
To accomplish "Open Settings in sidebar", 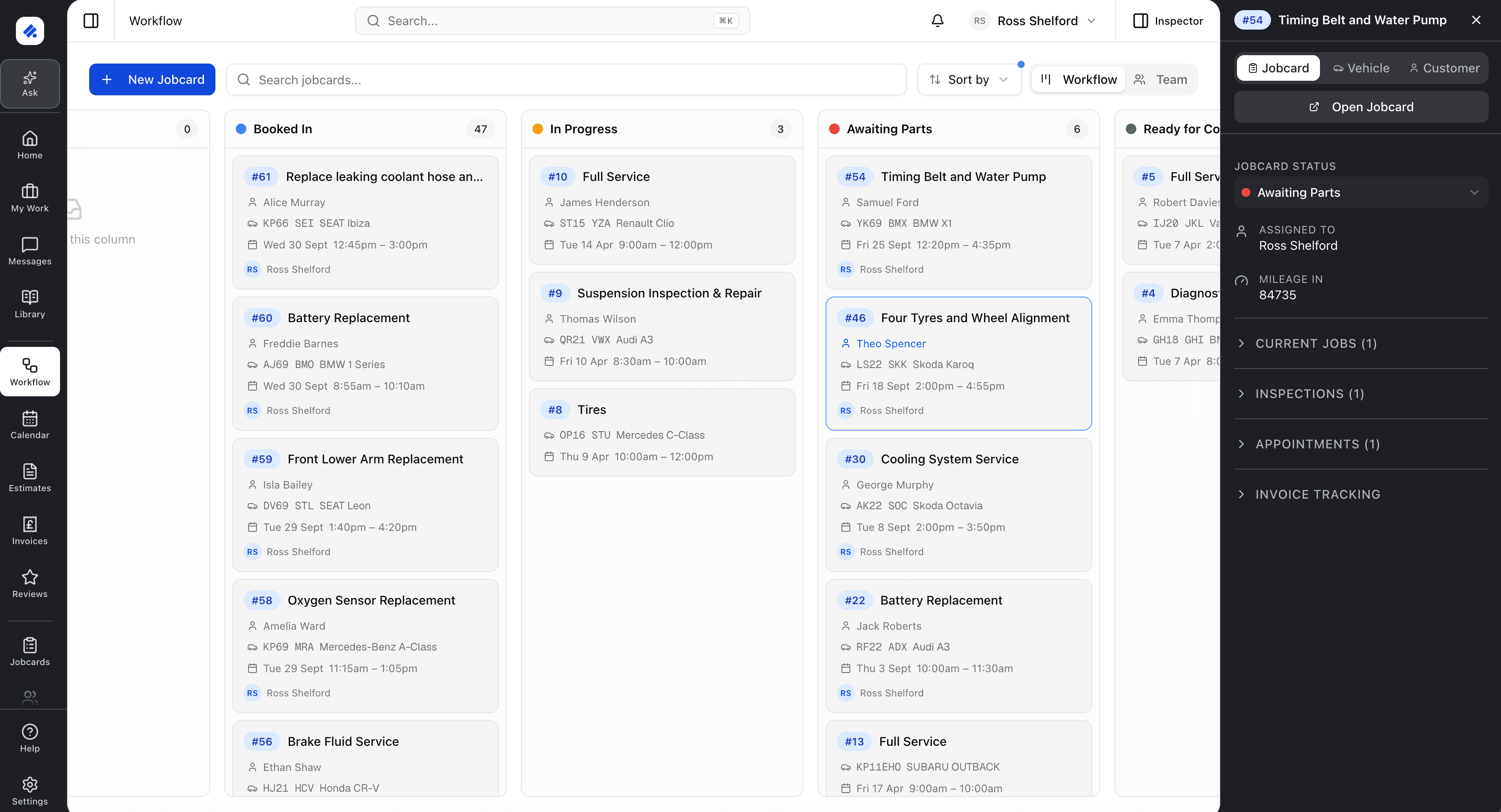I will 30,792.
